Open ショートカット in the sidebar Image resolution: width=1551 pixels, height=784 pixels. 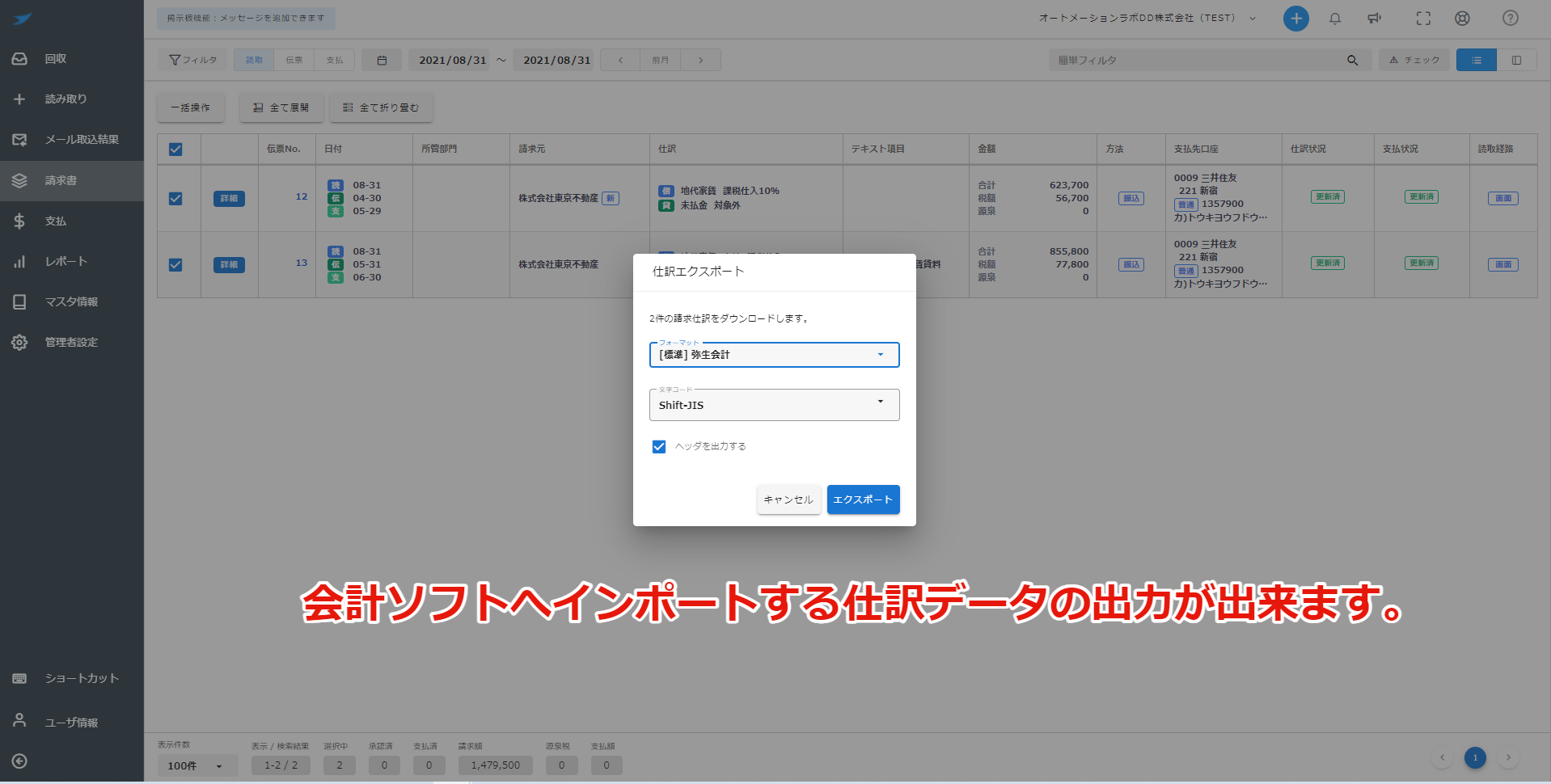point(72,679)
